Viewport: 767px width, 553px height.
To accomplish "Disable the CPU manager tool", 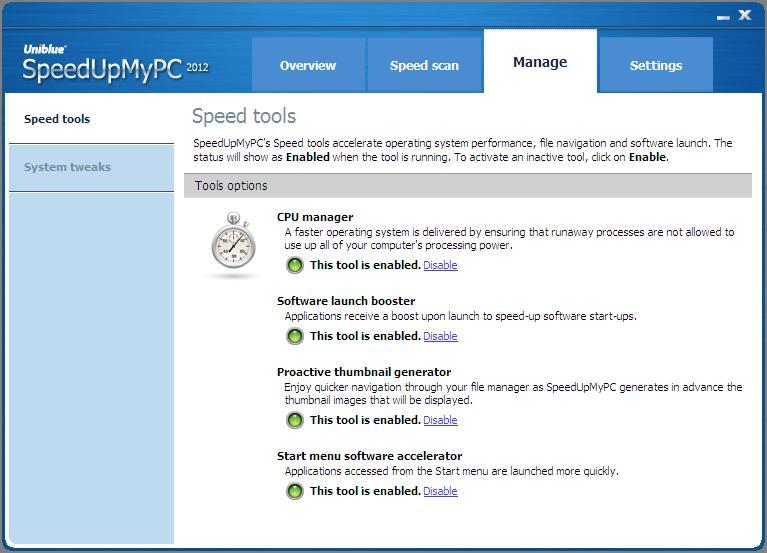I will 440,265.
